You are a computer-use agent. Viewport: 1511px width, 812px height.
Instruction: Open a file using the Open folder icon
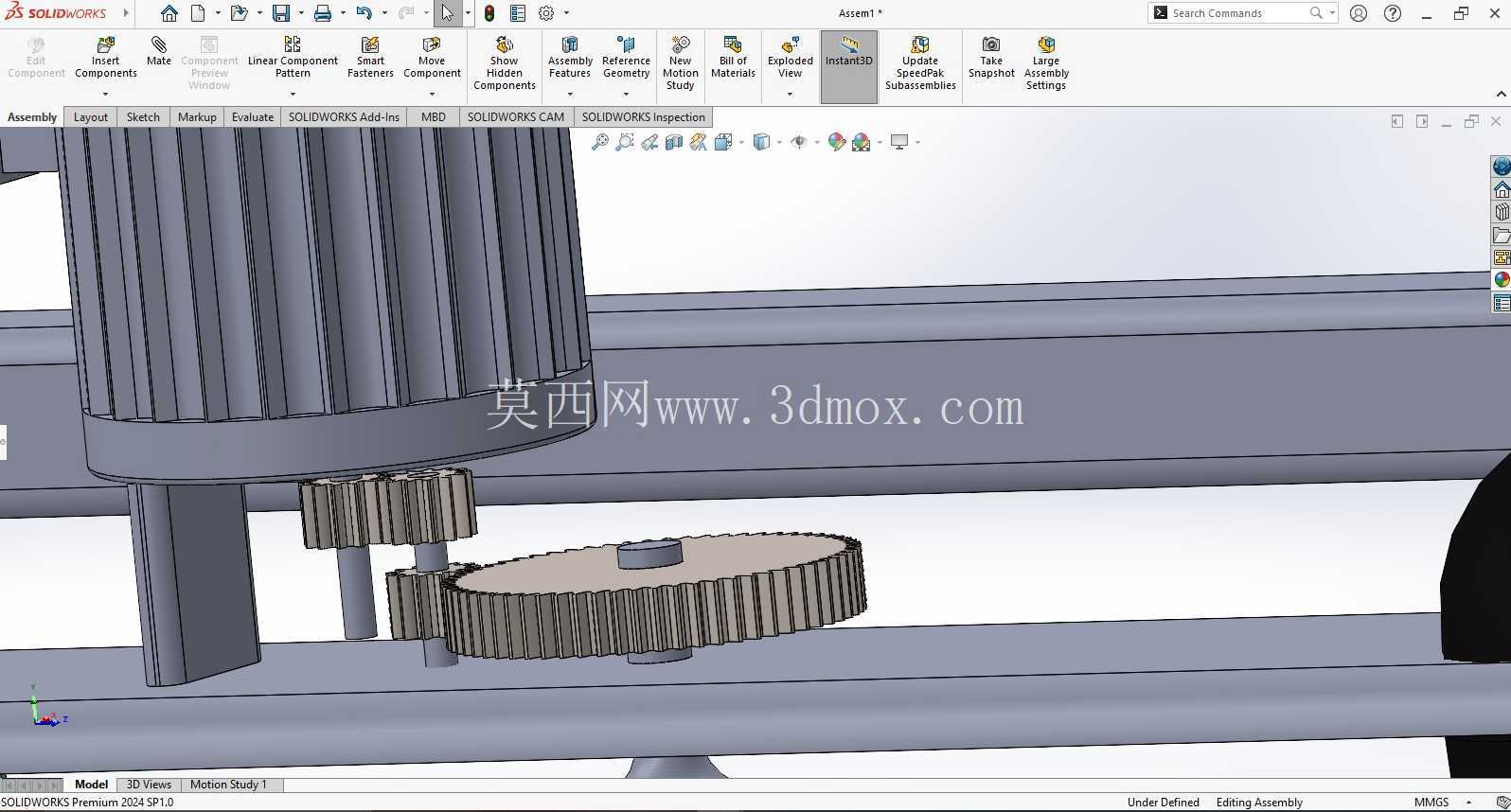click(x=239, y=13)
